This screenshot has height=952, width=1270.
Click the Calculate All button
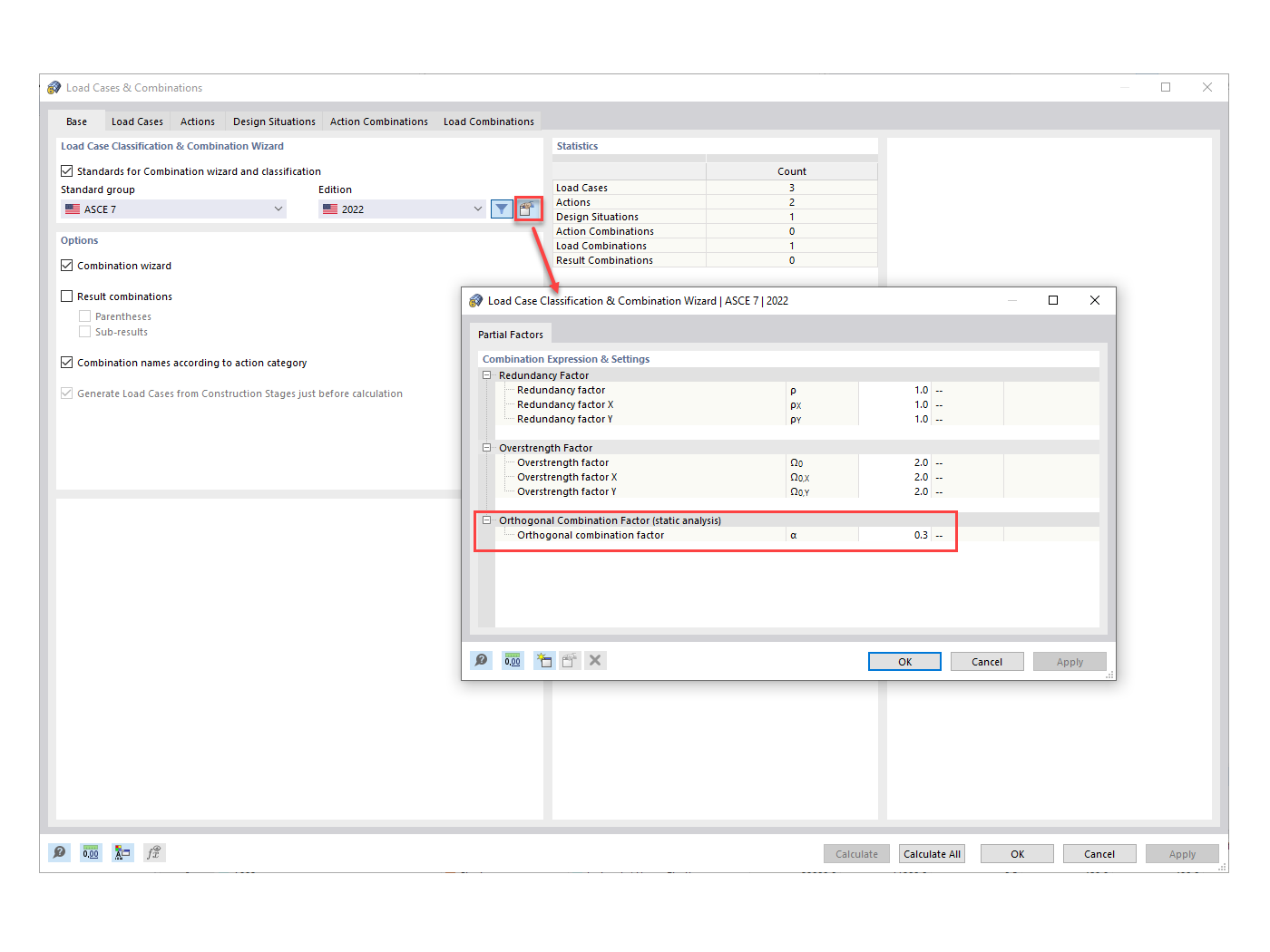932,854
